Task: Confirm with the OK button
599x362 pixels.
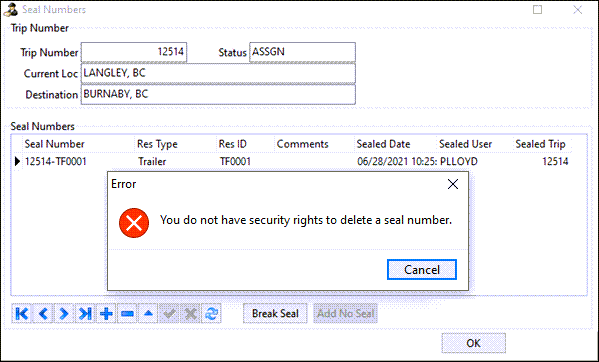Action: click(473, 343)
